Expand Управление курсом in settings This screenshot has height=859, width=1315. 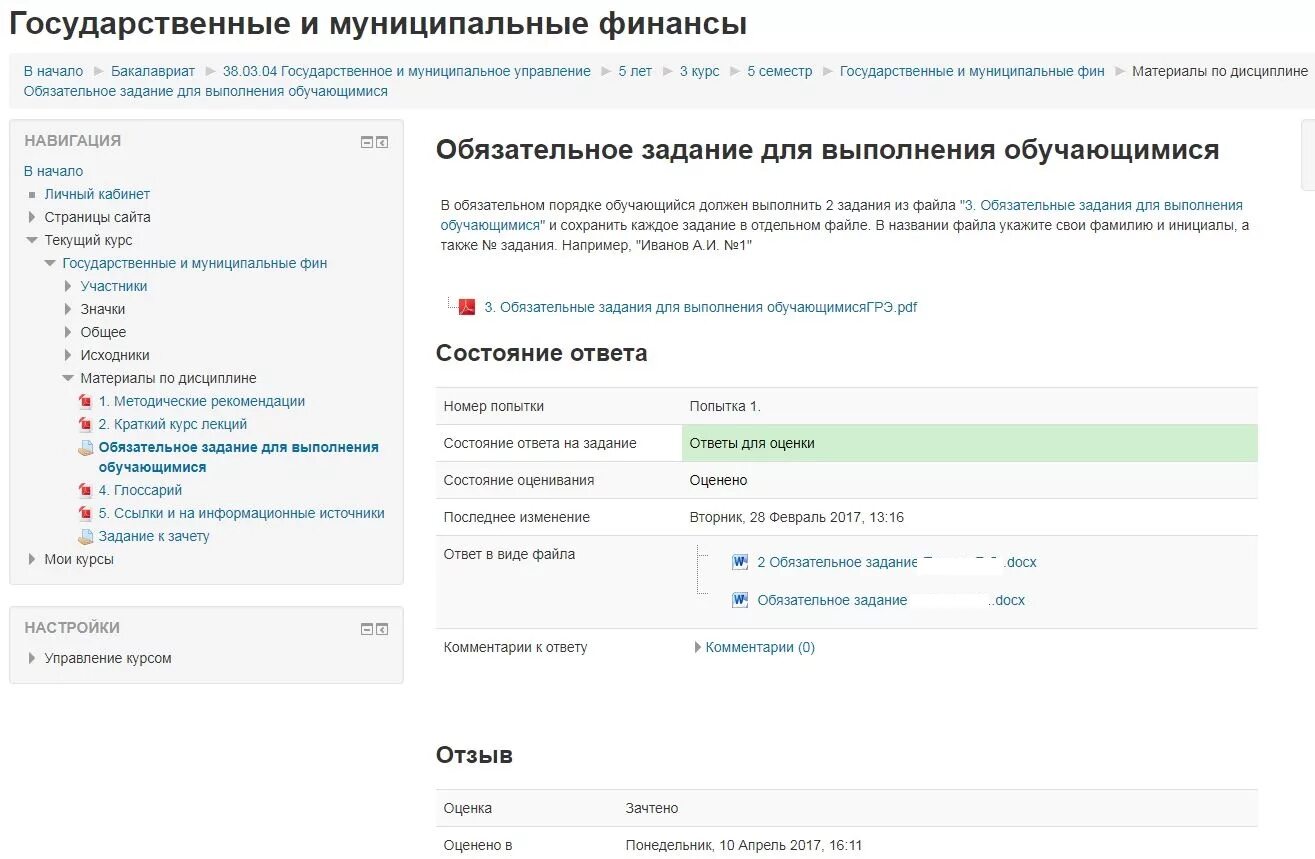pos(32,658)
